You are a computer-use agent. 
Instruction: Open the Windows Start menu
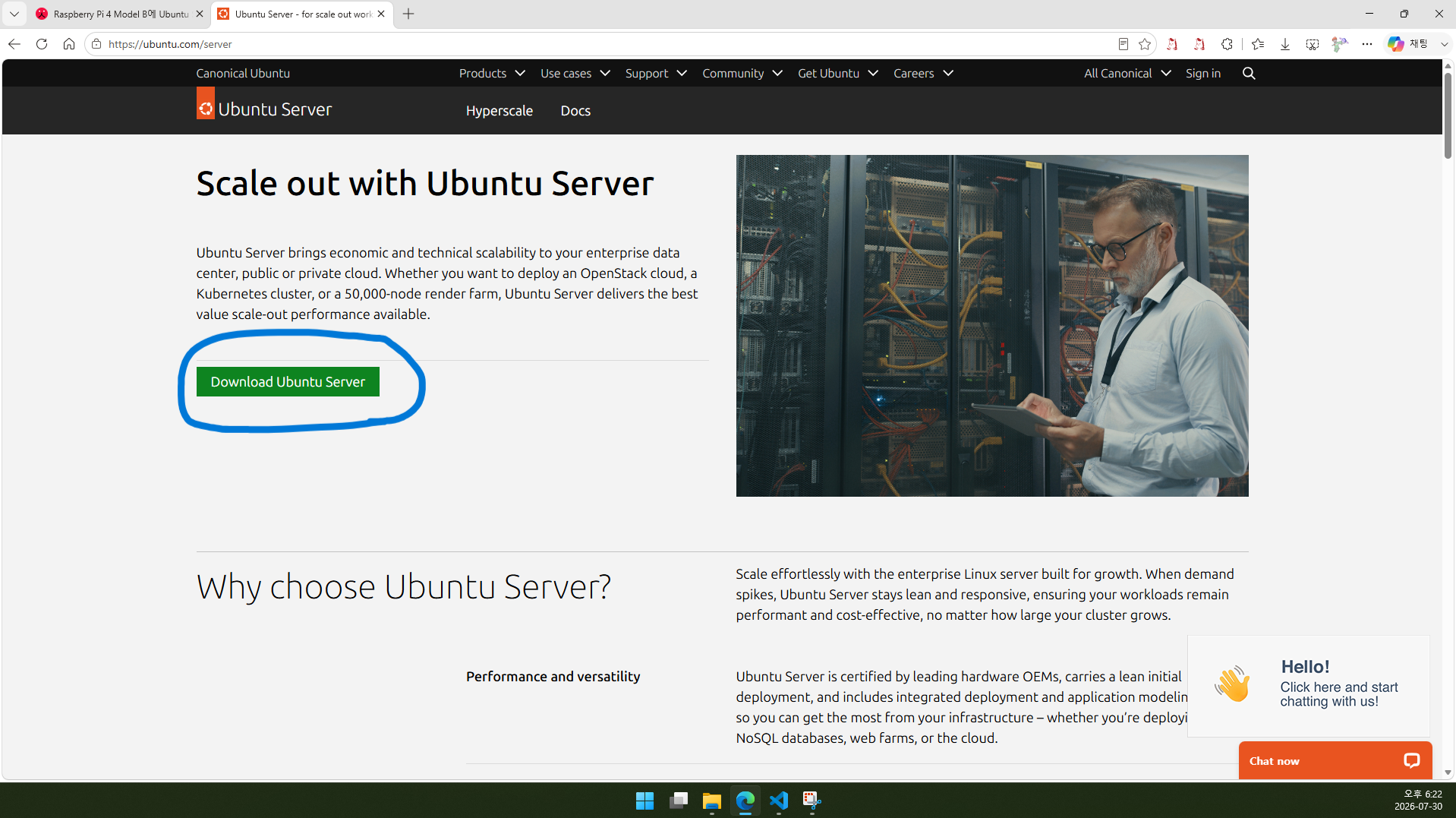click(x=644, y=801)
